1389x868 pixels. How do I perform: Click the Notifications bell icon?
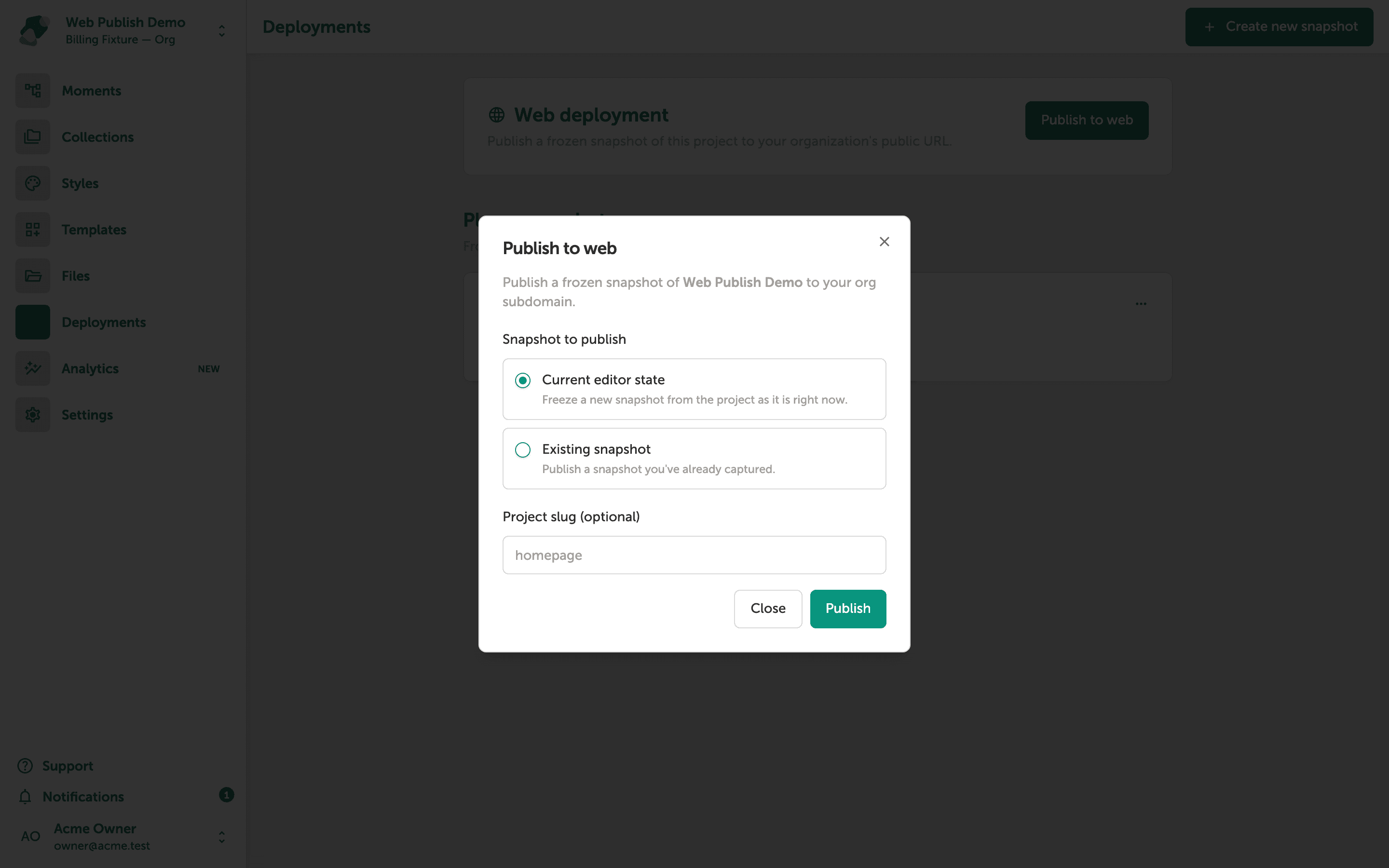[25, 797]
